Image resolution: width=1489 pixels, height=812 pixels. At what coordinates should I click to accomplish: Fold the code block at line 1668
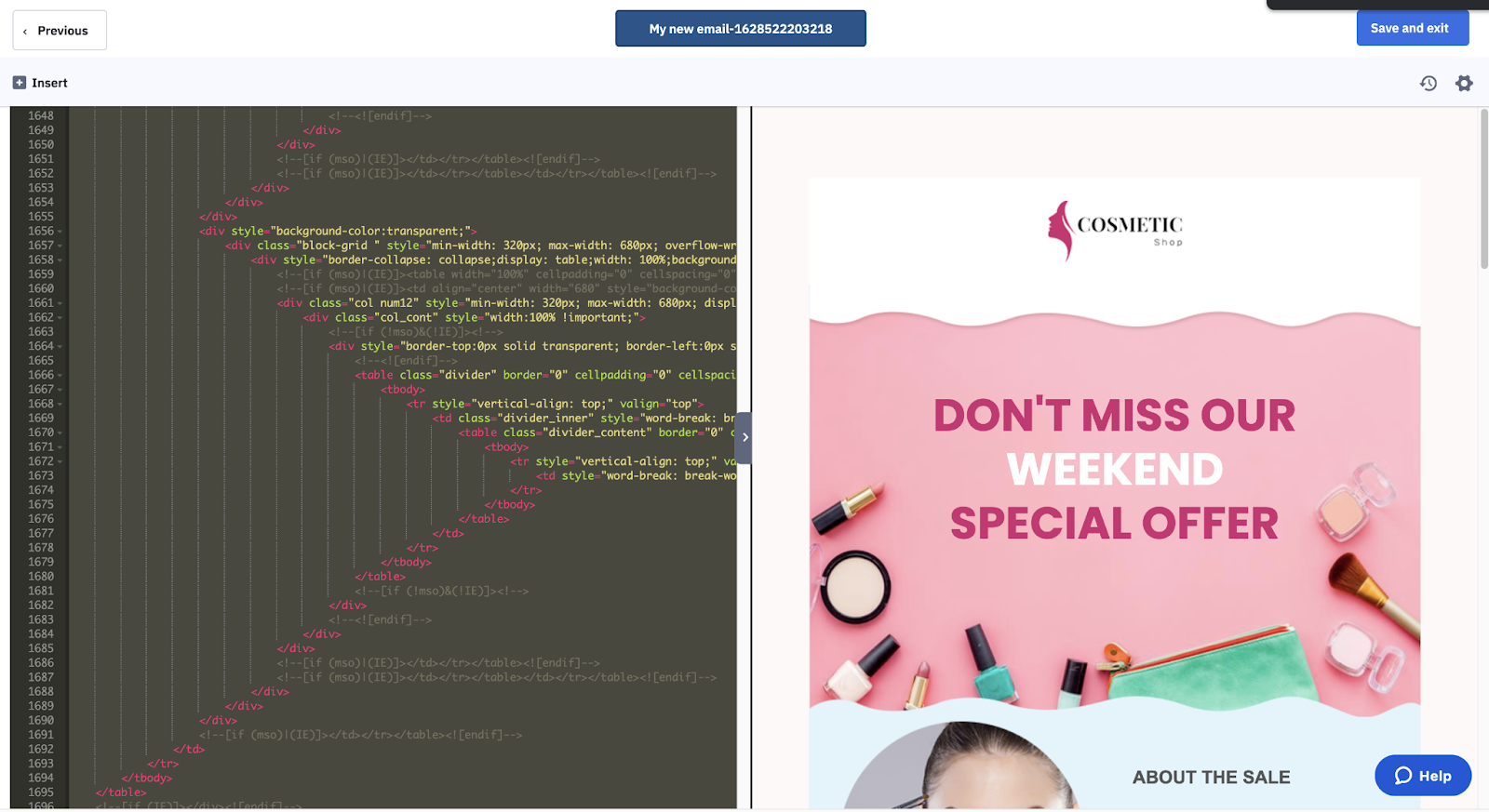[60, 405]
